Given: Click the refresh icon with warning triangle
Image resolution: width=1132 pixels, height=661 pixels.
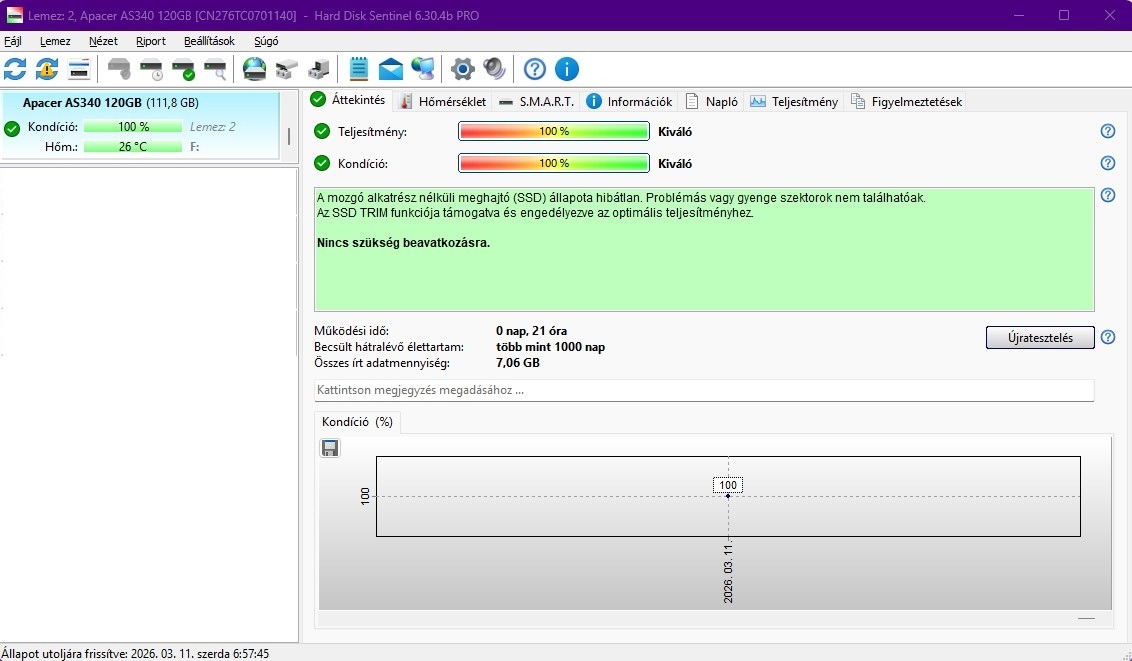Looking at the screenshot, I should (47, 69).
